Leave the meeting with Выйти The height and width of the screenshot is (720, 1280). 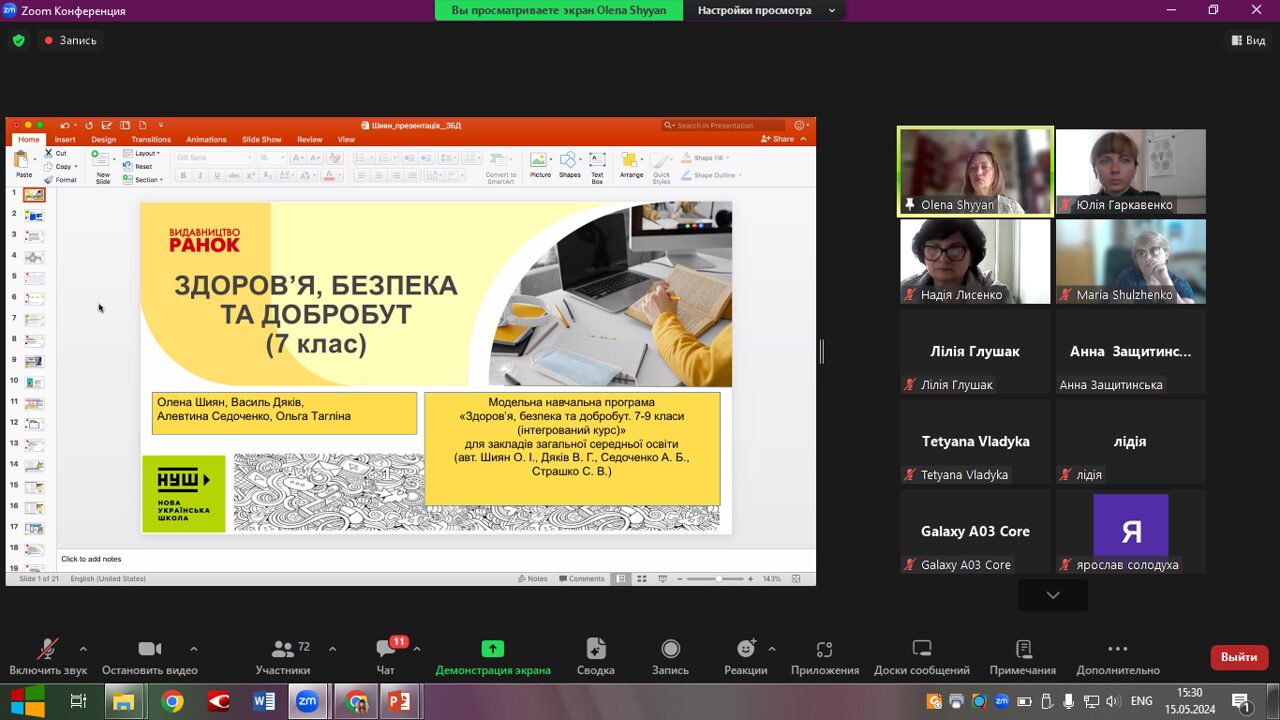pyautogui.click(x=1239, y=657)
